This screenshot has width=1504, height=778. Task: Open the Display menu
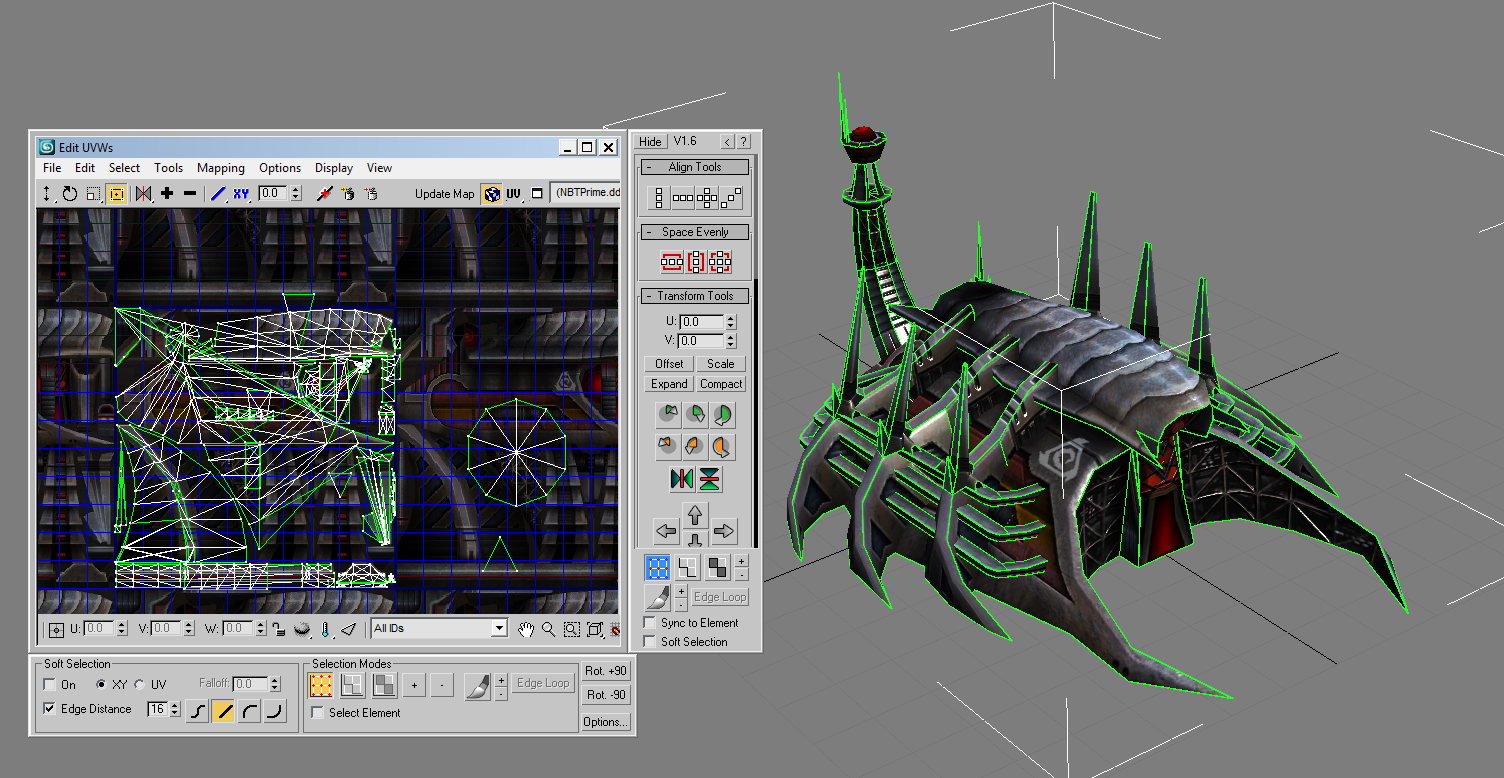click(334, 168)
